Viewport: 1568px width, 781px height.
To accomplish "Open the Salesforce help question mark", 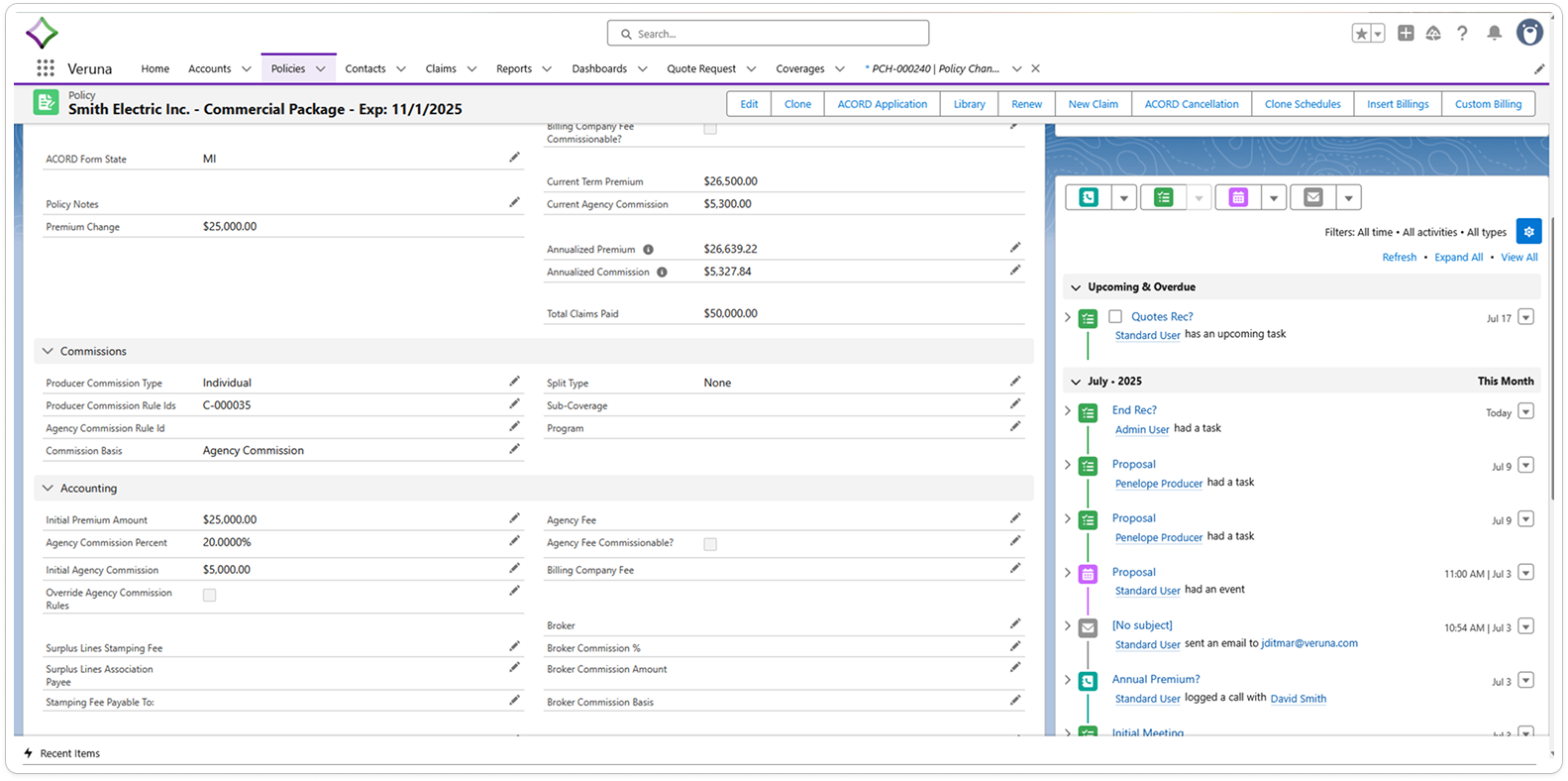I will point(1462,34).
